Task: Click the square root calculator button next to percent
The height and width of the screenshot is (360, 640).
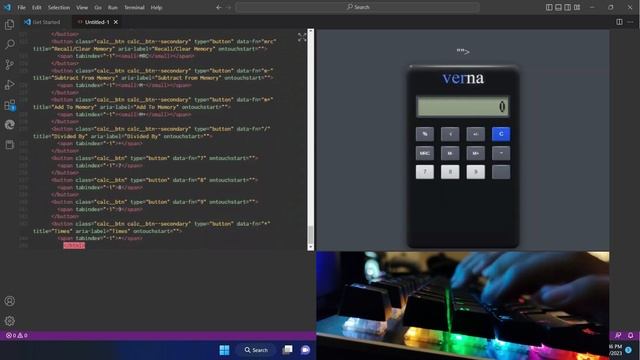Action: coord(450,134)
